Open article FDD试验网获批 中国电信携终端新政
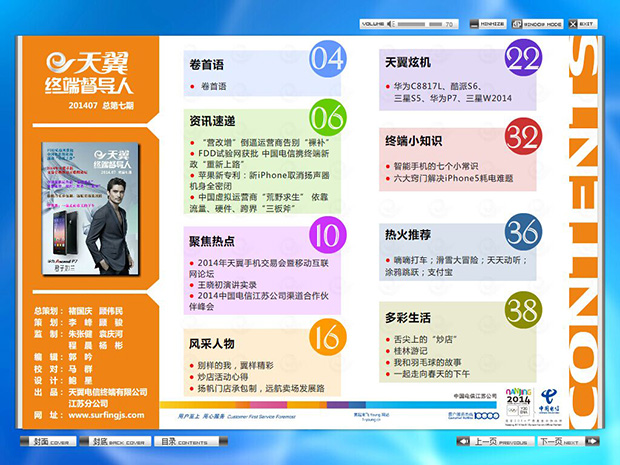The image size is (620, 465). 259,159
